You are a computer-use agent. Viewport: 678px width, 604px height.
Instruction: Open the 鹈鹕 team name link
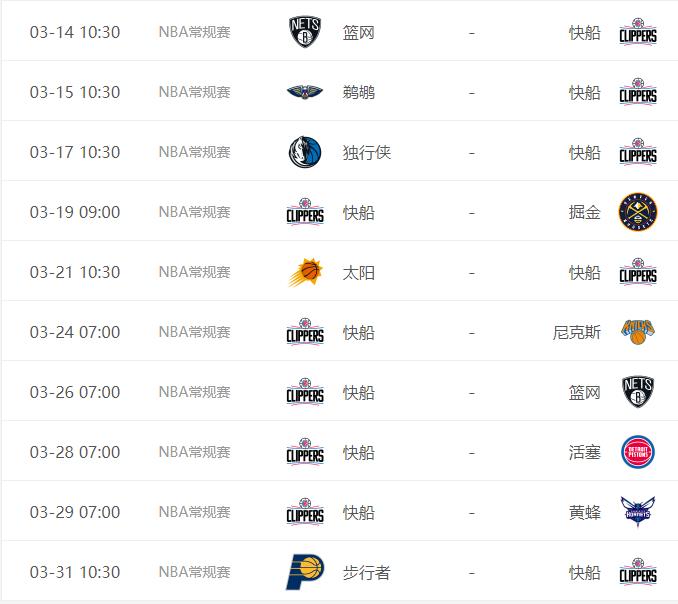tap(359, 92)
